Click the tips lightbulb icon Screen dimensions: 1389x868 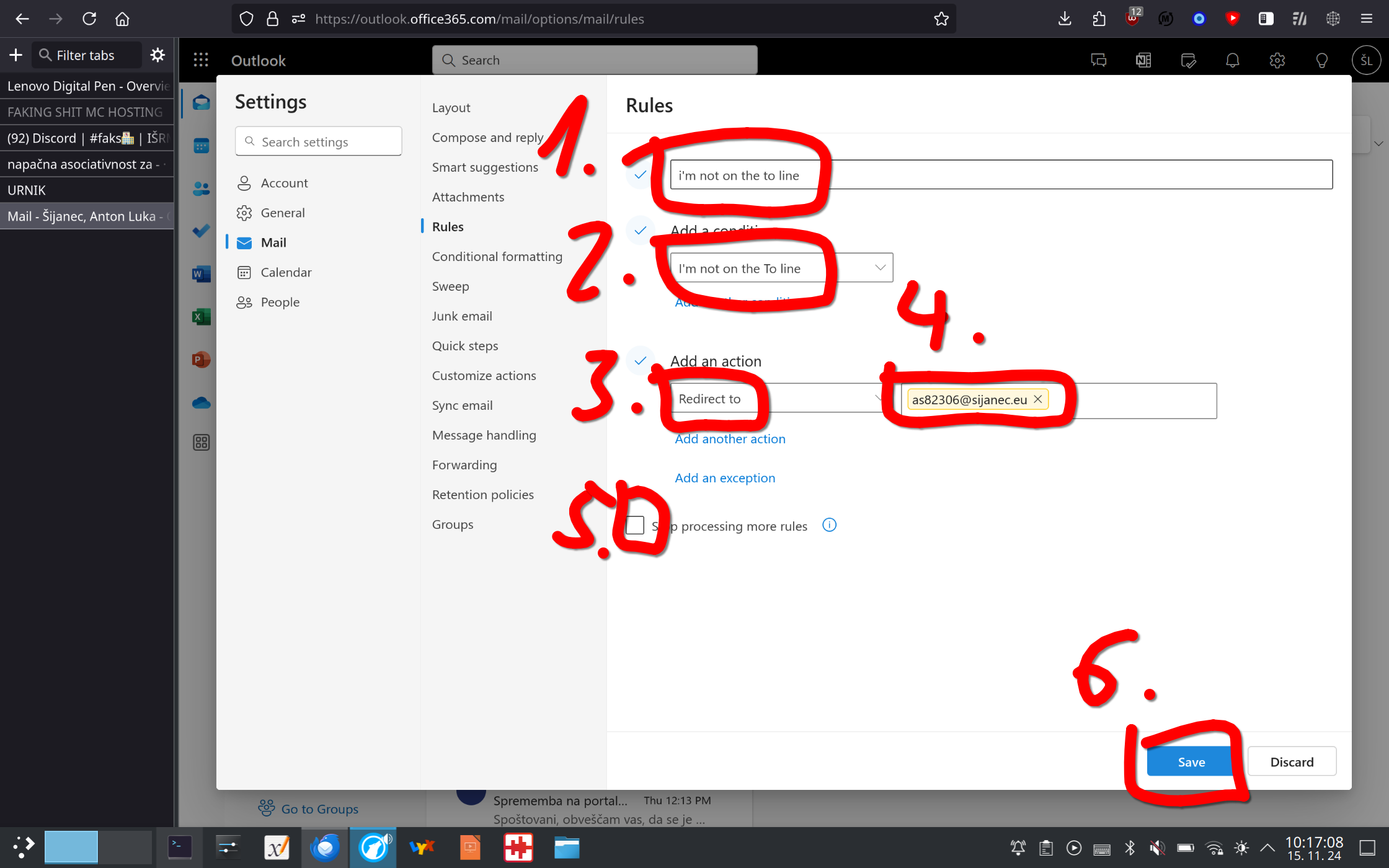click(1321, 60)
